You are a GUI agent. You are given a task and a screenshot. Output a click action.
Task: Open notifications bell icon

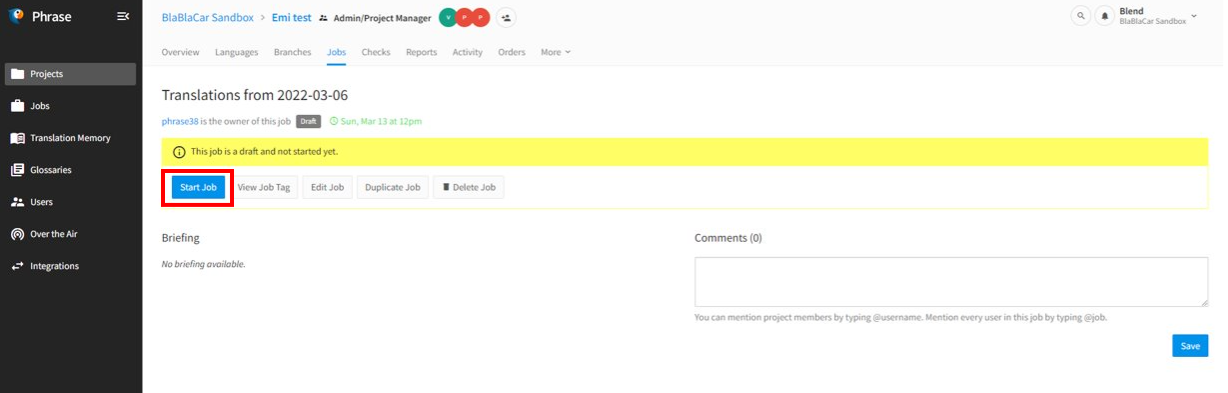pyautogui.click(x=1104, y=17)
